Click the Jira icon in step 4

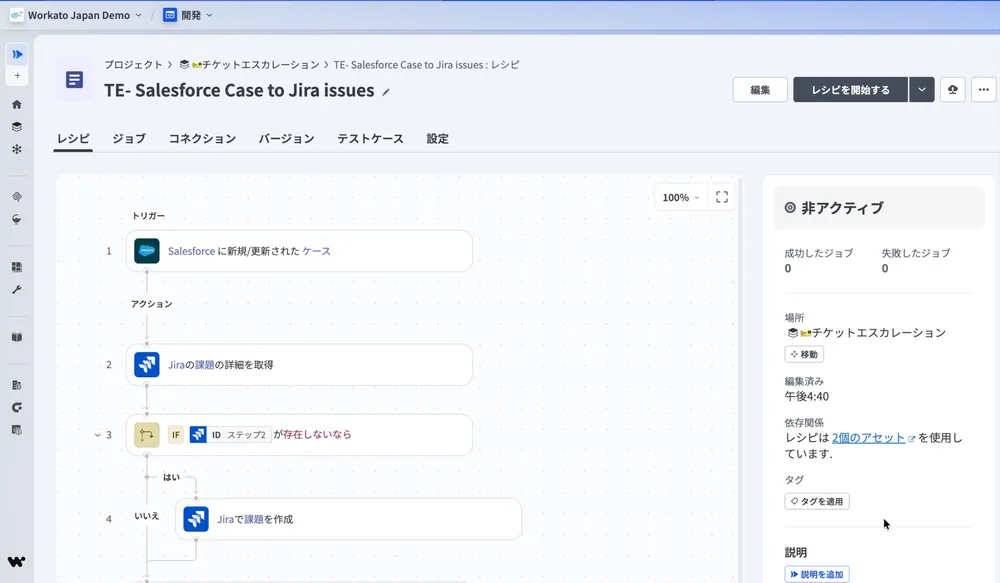tap(196, 519)
